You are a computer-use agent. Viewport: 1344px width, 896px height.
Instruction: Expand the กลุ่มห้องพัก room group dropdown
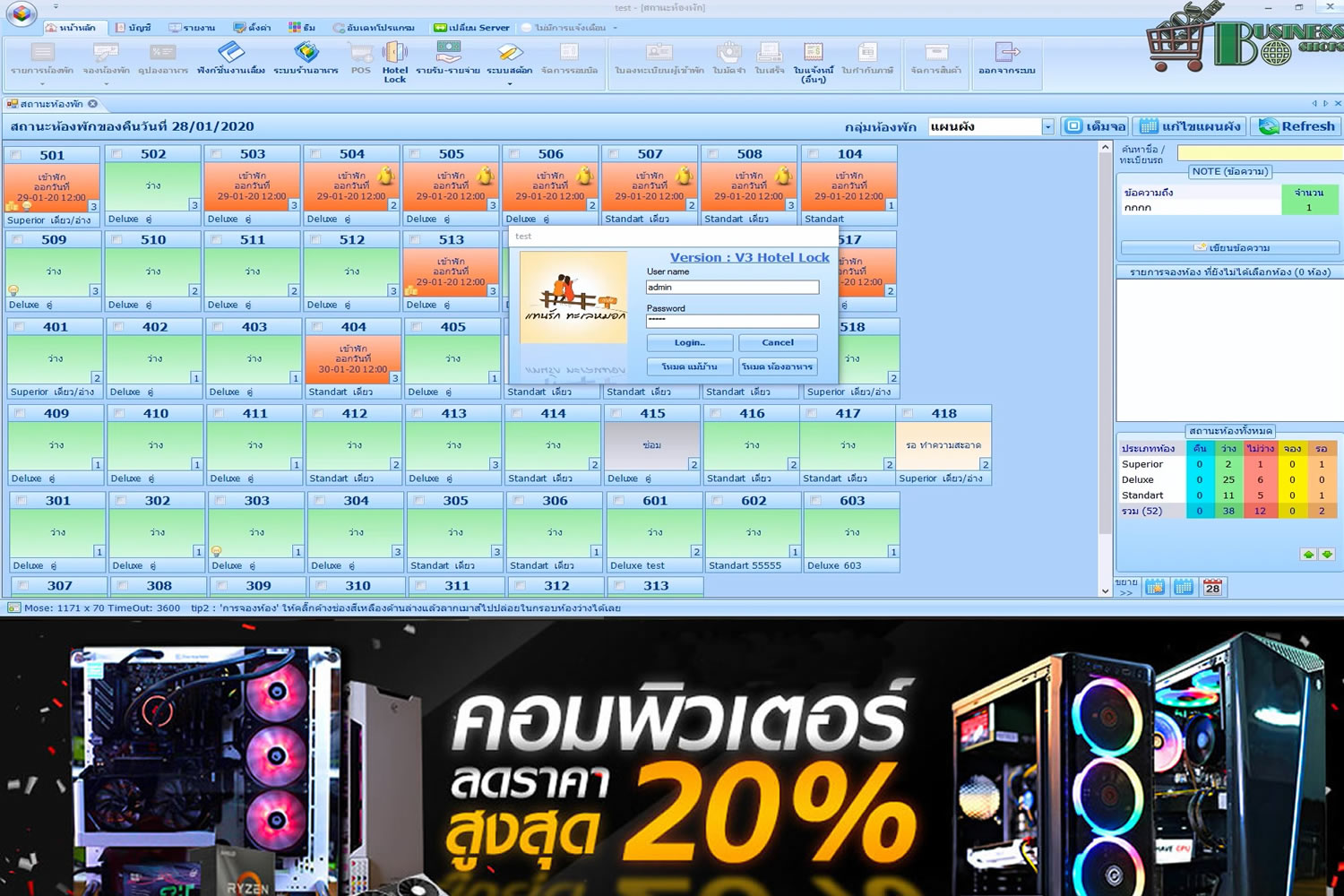point(1047,127)
